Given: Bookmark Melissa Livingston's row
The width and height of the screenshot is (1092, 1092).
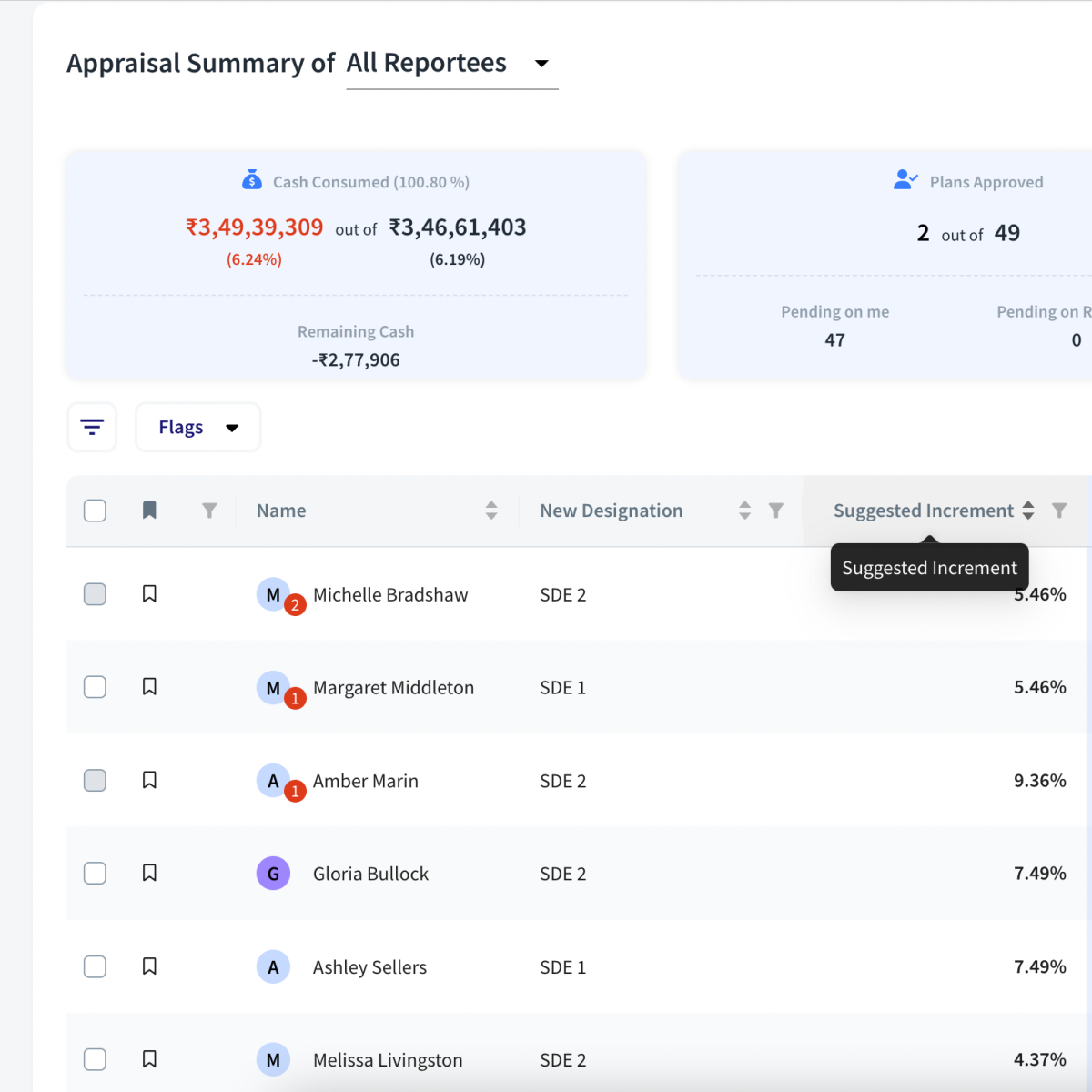Looking at the screenshot, I should pos(150,1059).
